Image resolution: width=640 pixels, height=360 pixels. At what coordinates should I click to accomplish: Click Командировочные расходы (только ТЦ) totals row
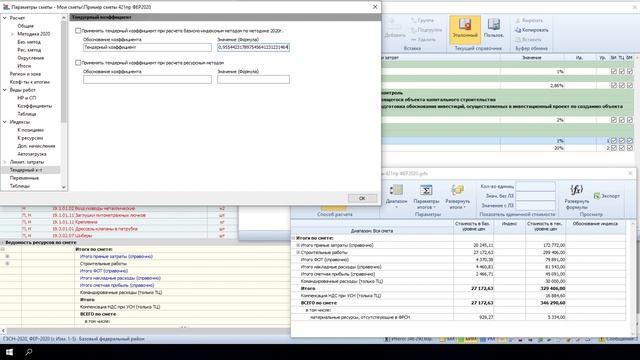[458, 281]
